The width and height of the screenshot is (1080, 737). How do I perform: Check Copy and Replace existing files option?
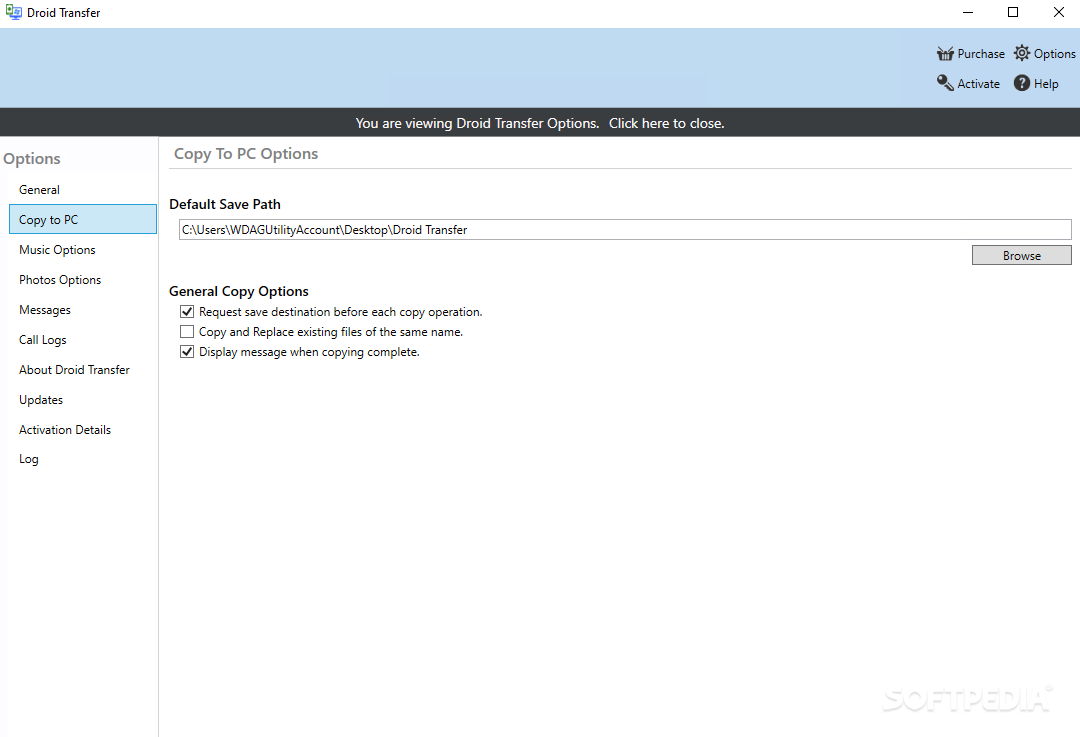(x=187, y=331)
